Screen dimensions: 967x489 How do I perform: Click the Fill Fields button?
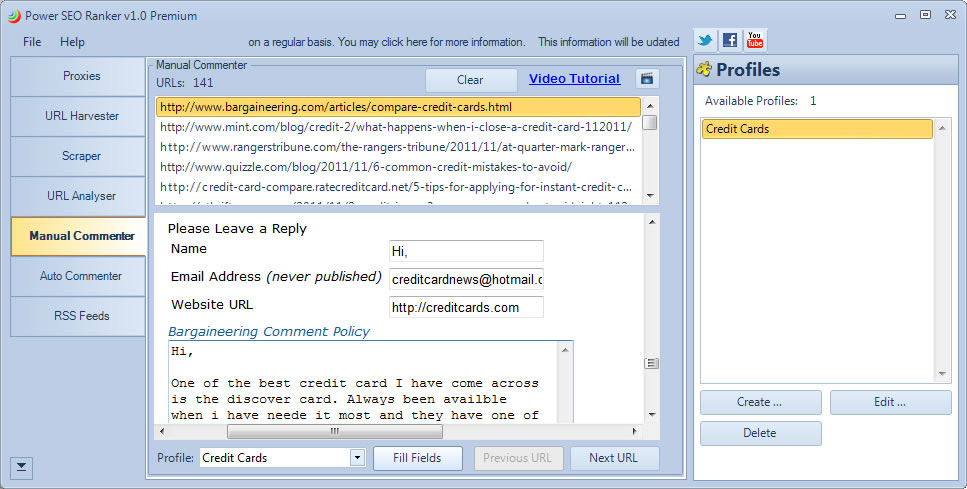(x=418, y=458)
